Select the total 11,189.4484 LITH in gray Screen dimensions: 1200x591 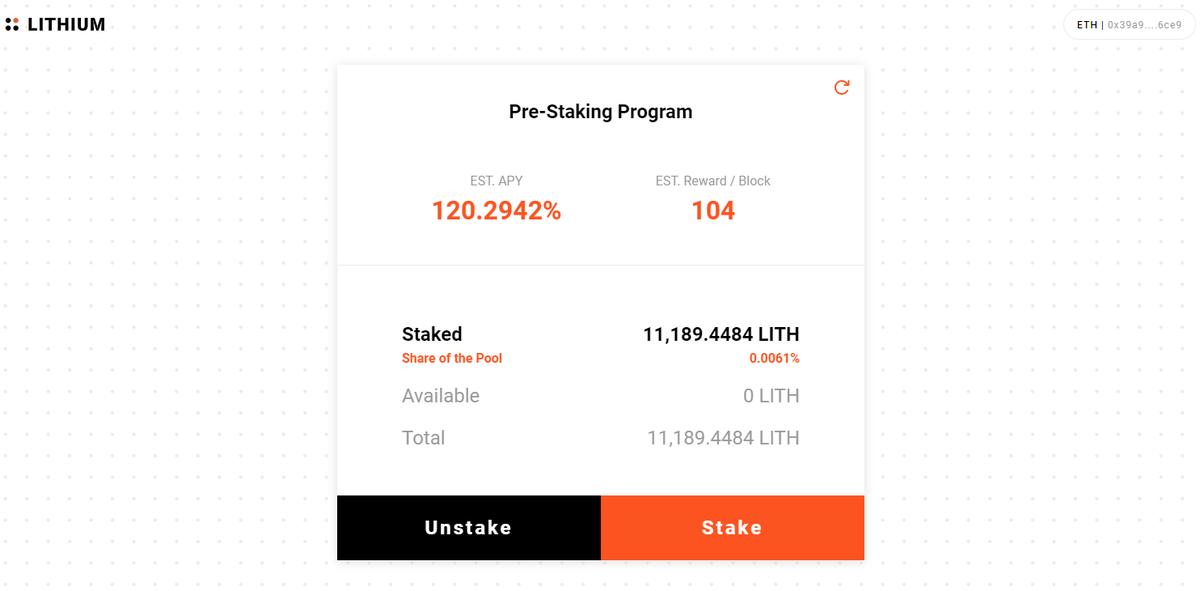point(724,438)
